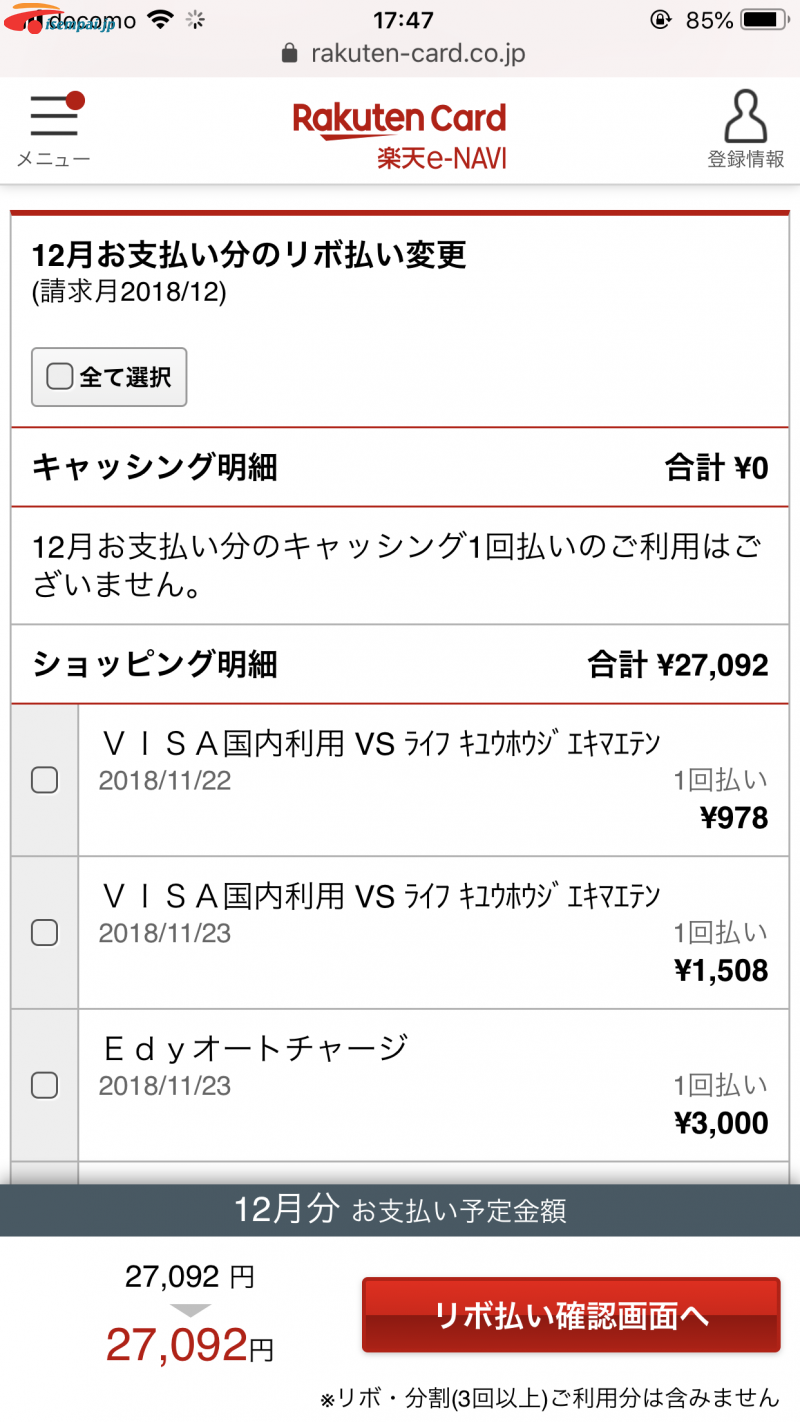Tap the キャッシング明細 section header
The image size is (800, 1422).
click(x=155, y=467)
